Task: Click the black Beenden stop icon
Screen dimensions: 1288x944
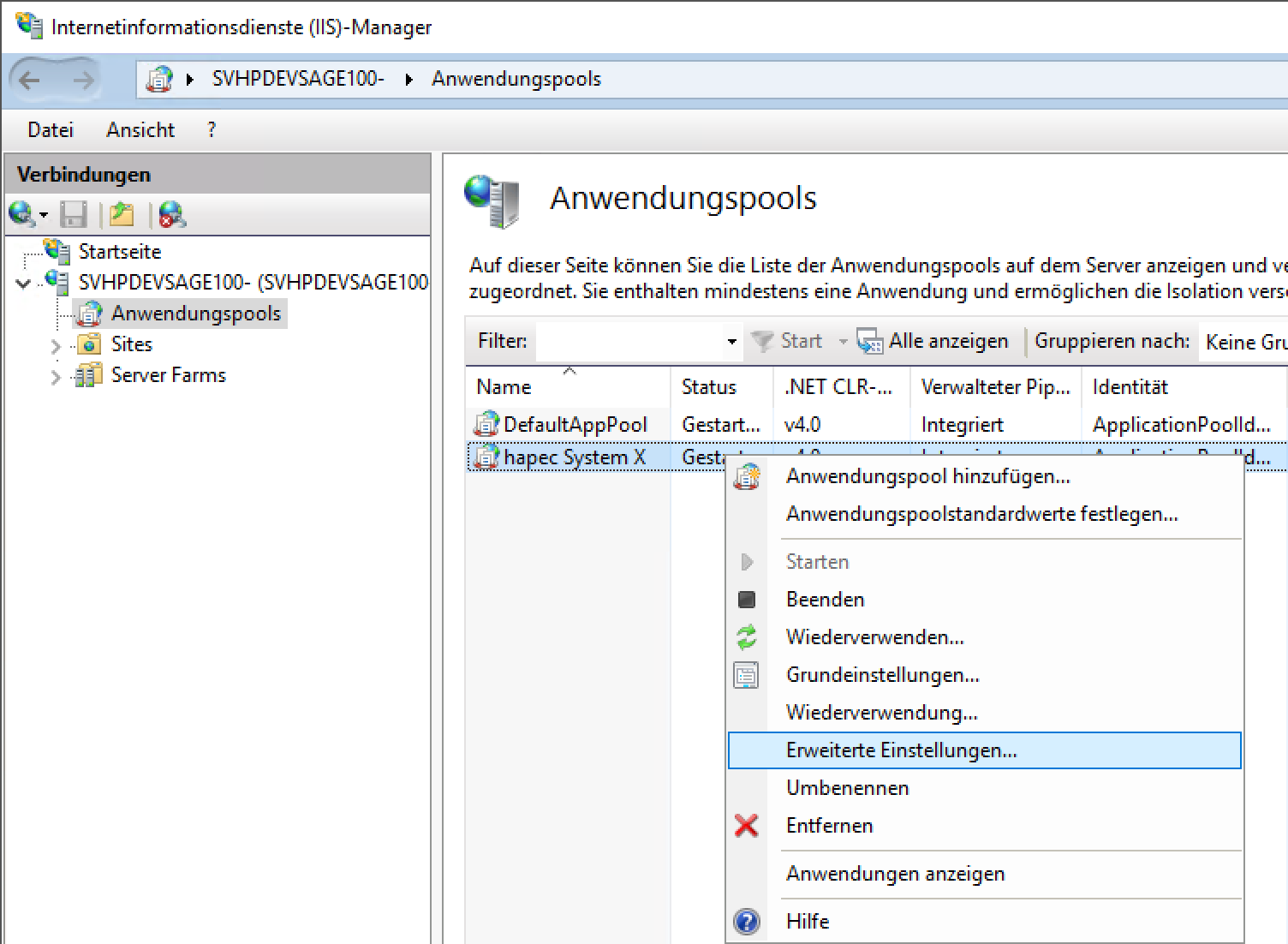Action: (x=746, y=600)
